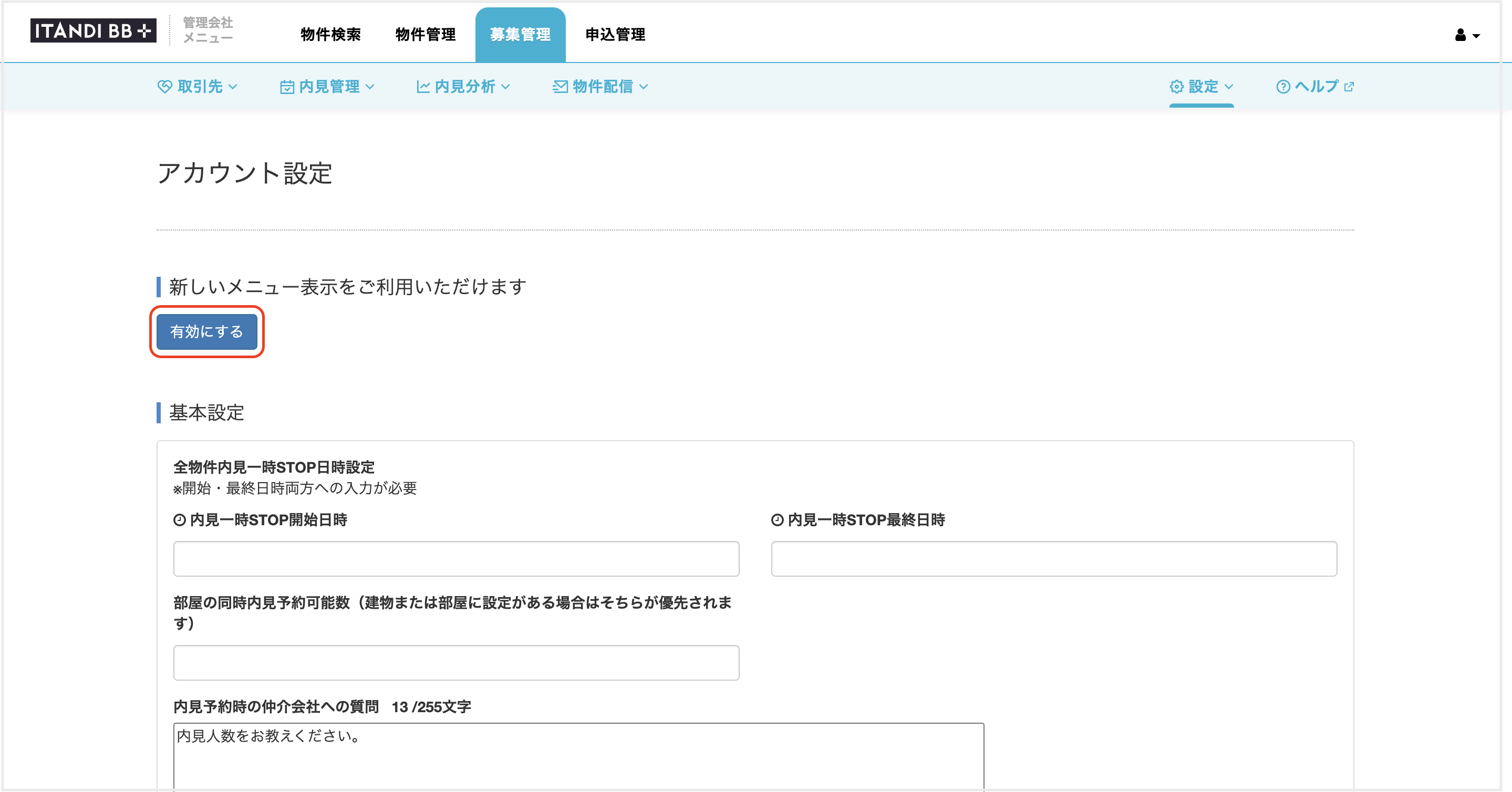
Task: Expand the 物件配信 dropdown chevron
Action: click(643, 87)
